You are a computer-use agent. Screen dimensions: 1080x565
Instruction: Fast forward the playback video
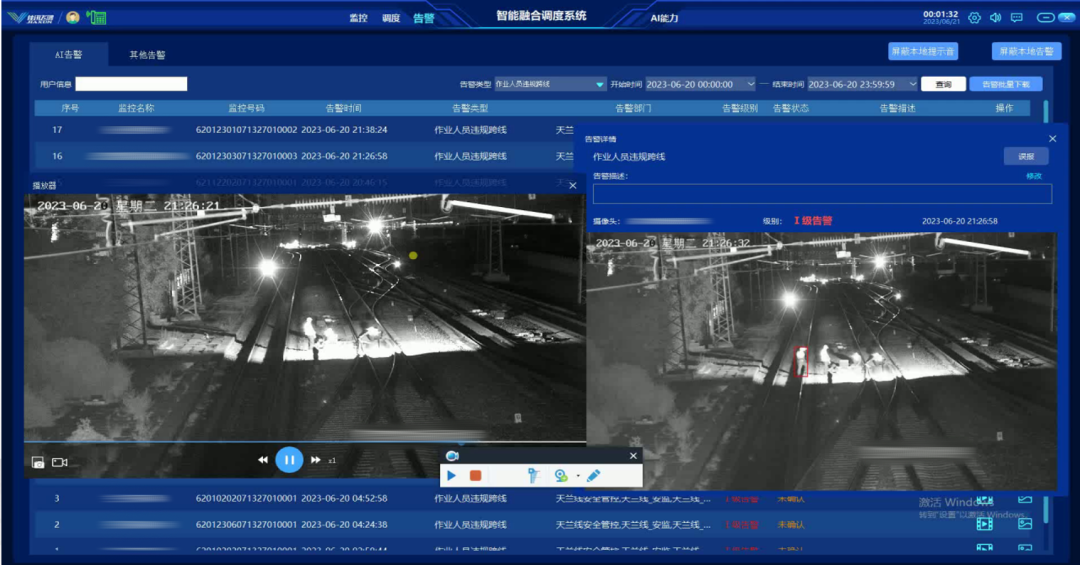click(315, 460)
